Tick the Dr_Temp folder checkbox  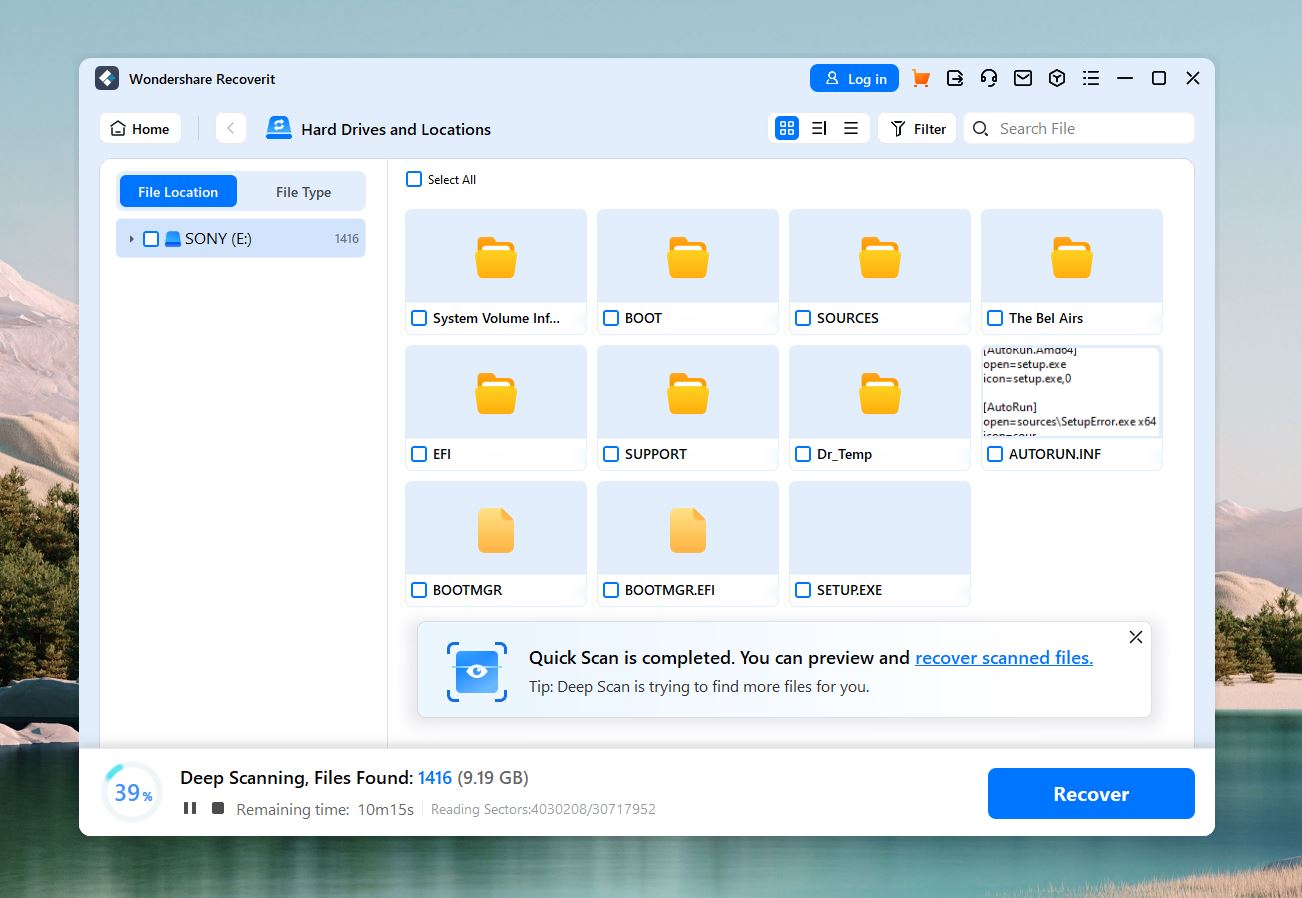[x=803, y=454]
